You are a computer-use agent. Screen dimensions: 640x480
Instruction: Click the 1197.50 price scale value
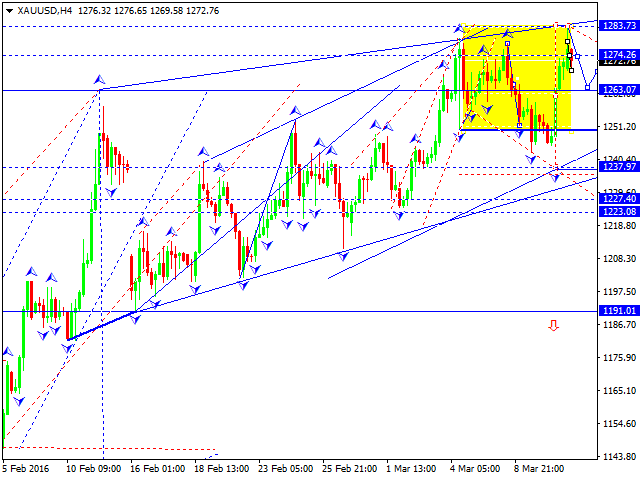(x=619, y=291)
